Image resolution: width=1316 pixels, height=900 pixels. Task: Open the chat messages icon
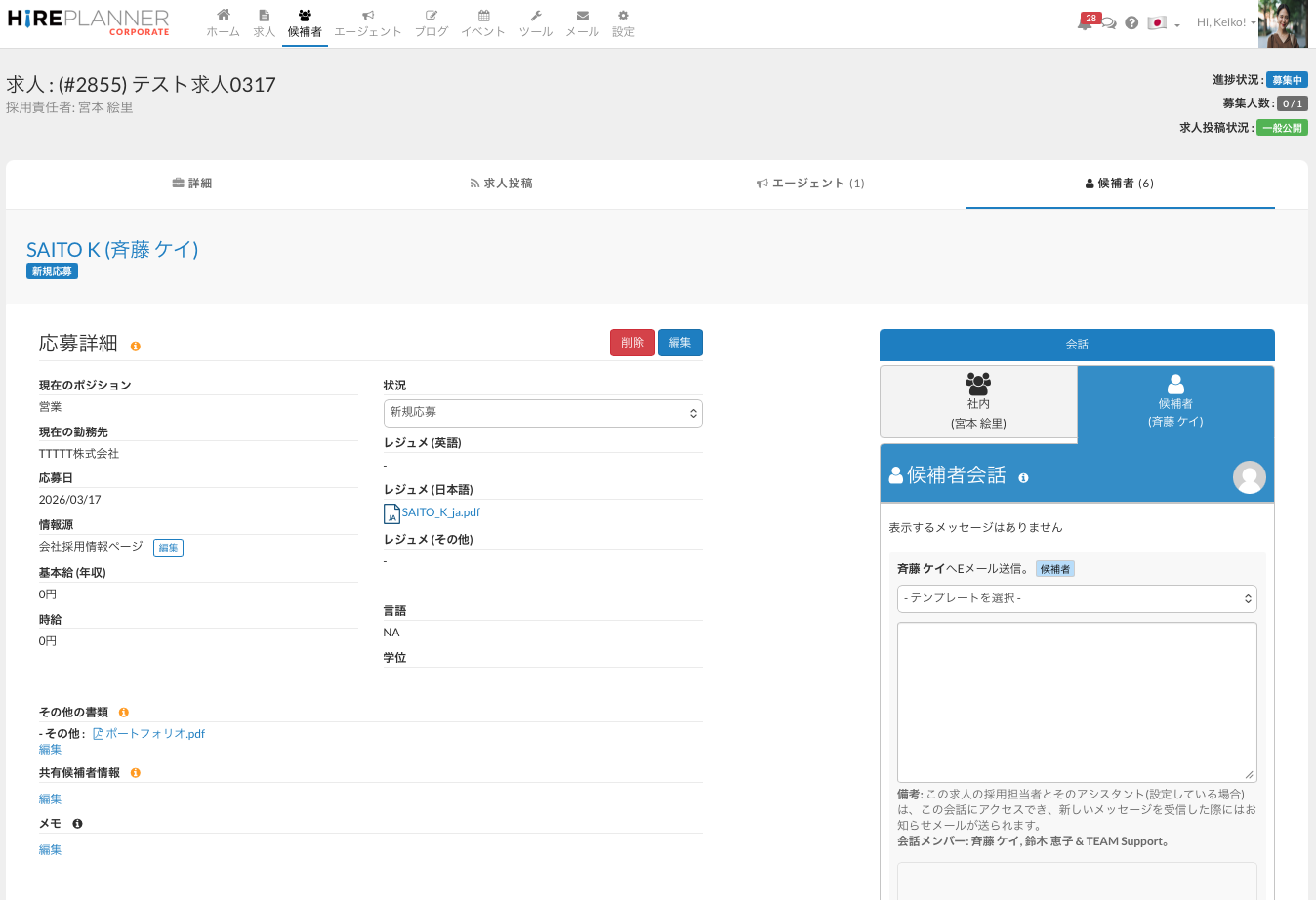(x=1109, y=23)
